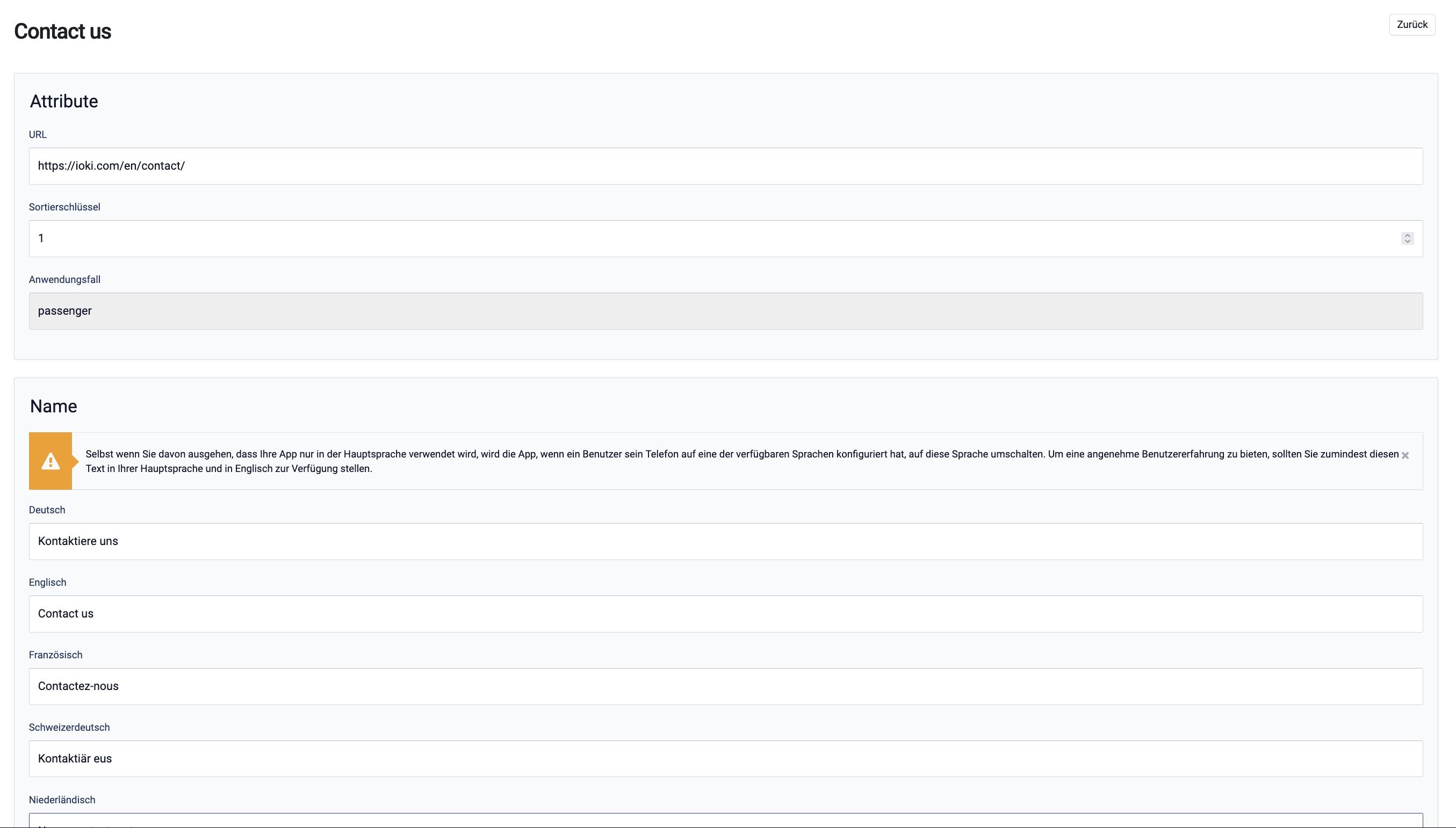
Task: Focus the Französisch Contactez-nous field
Action: pos(725,686)
